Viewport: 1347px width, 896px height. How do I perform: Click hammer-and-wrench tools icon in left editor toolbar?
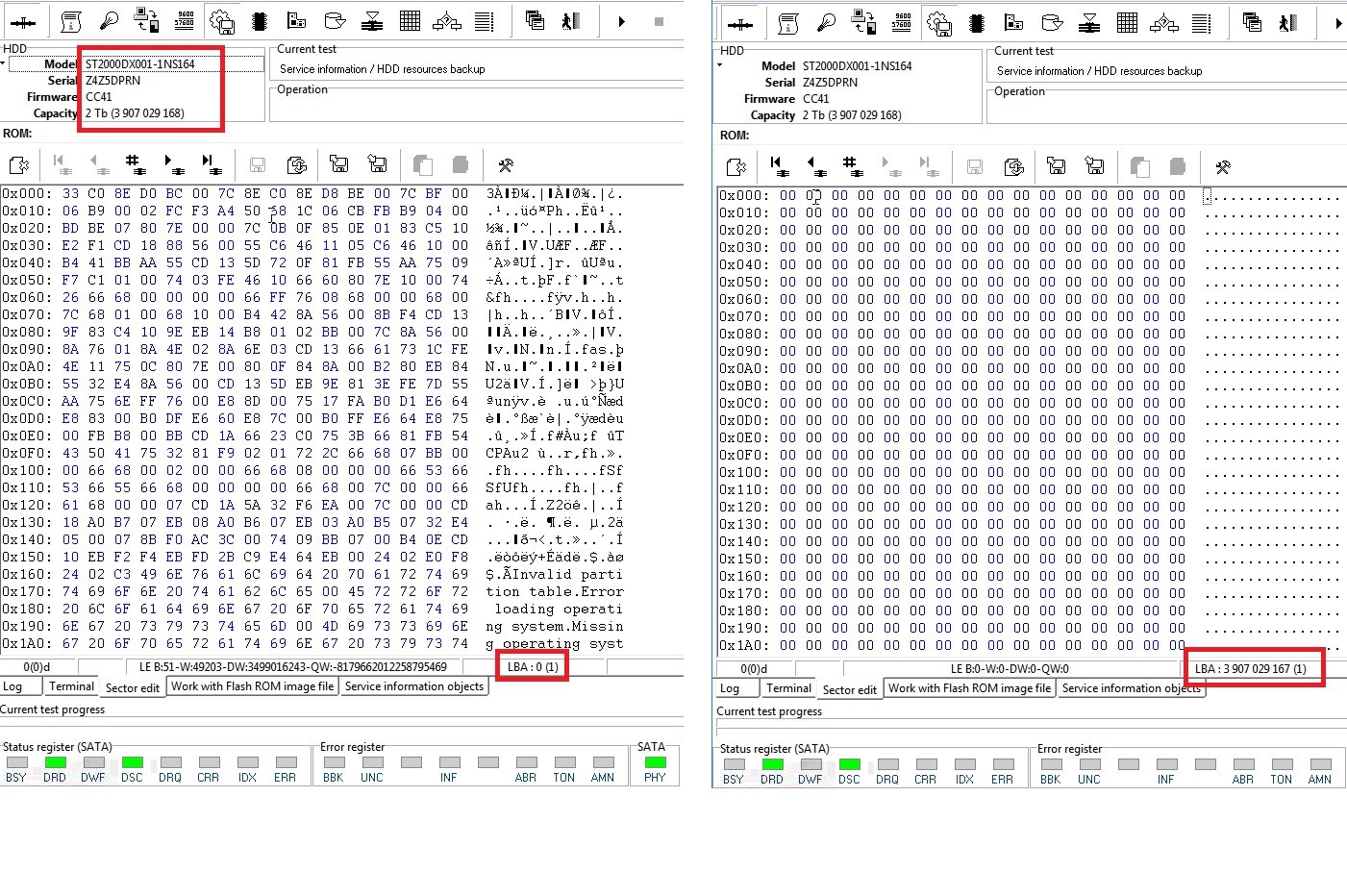click(505, 164)
